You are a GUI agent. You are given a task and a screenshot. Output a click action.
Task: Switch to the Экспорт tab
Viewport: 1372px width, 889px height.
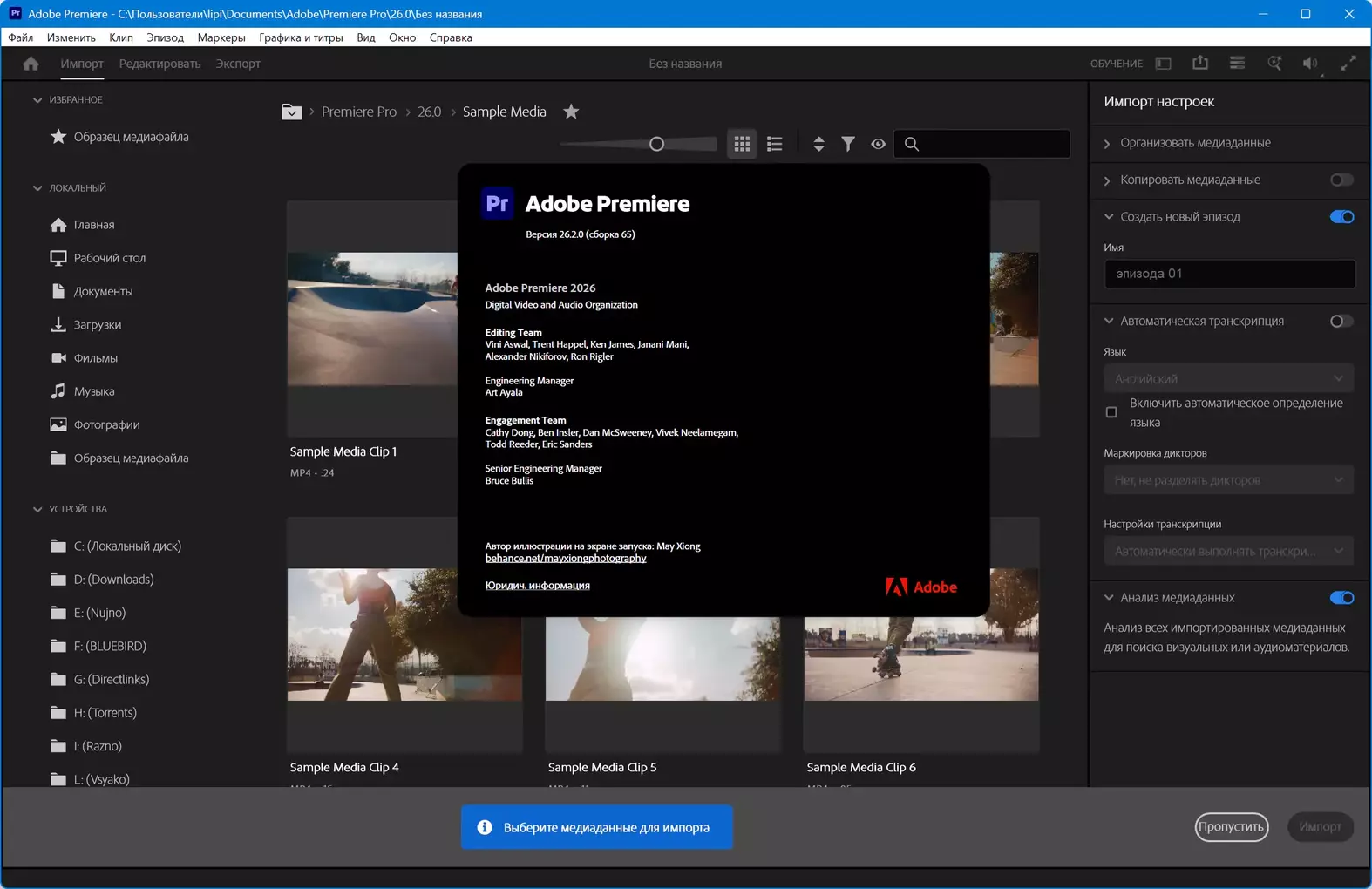(238, 64)
